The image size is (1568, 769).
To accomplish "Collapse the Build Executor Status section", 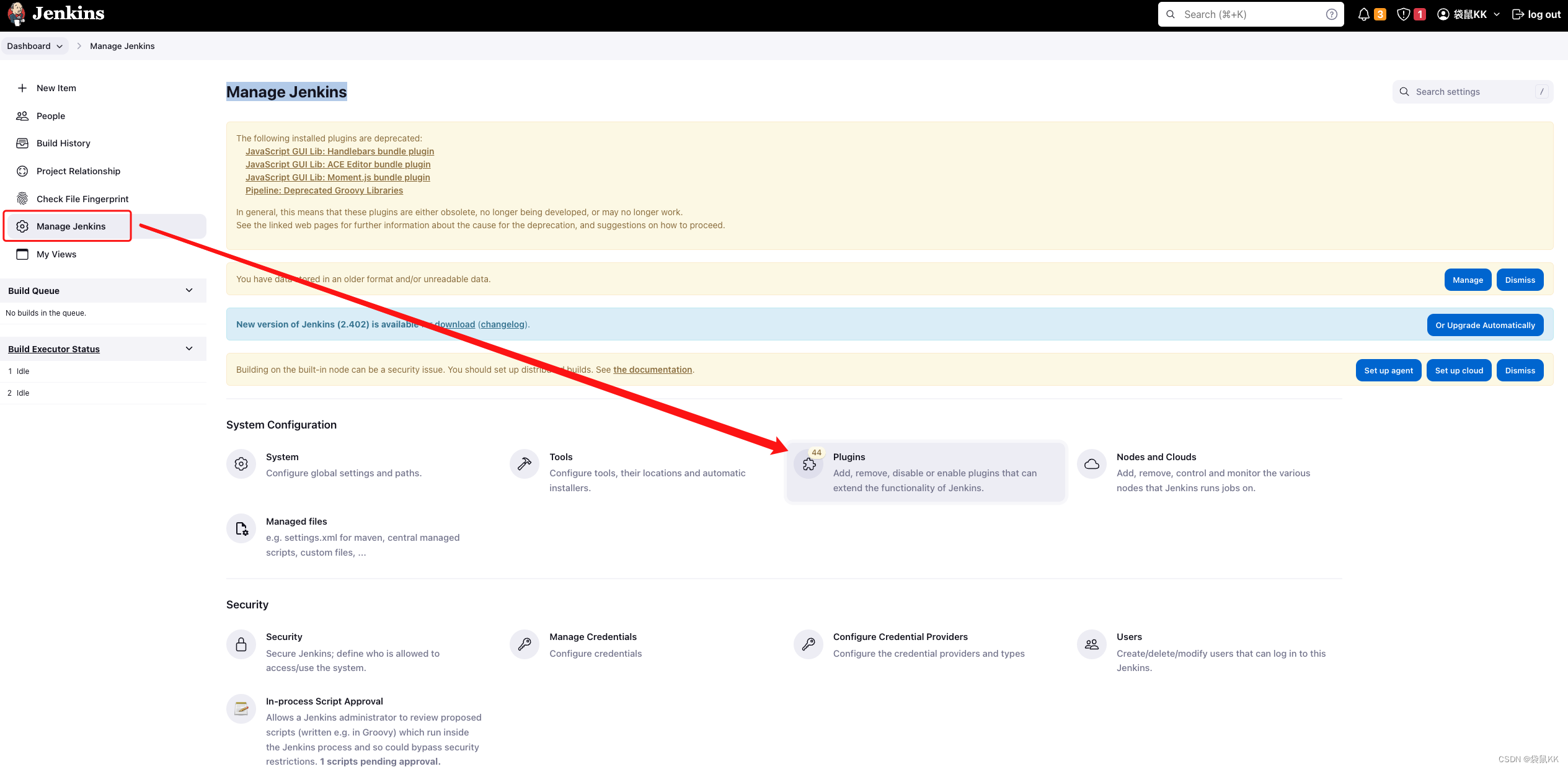I will click(189, 349).
